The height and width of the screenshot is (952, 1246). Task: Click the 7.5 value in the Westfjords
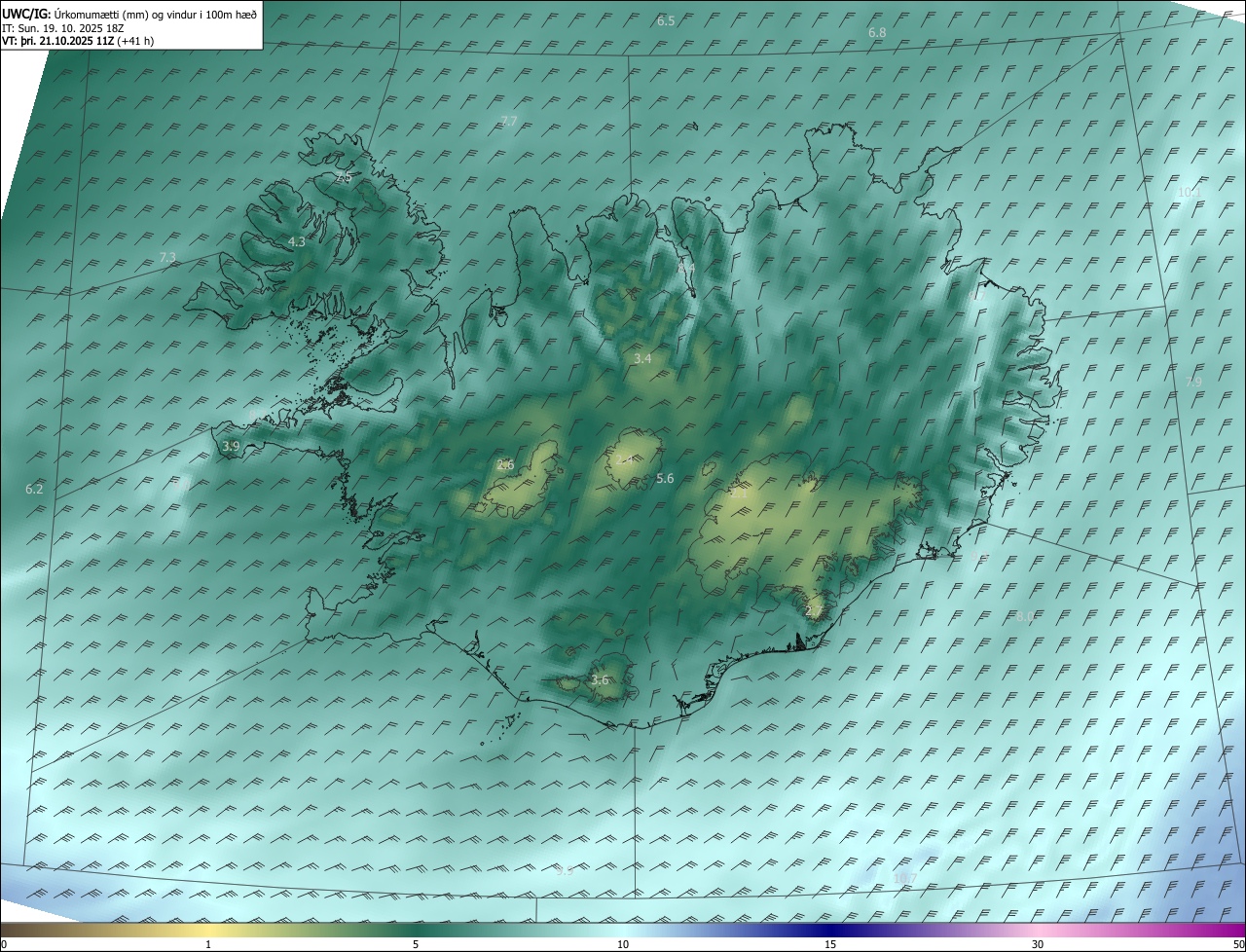[343, 178]
